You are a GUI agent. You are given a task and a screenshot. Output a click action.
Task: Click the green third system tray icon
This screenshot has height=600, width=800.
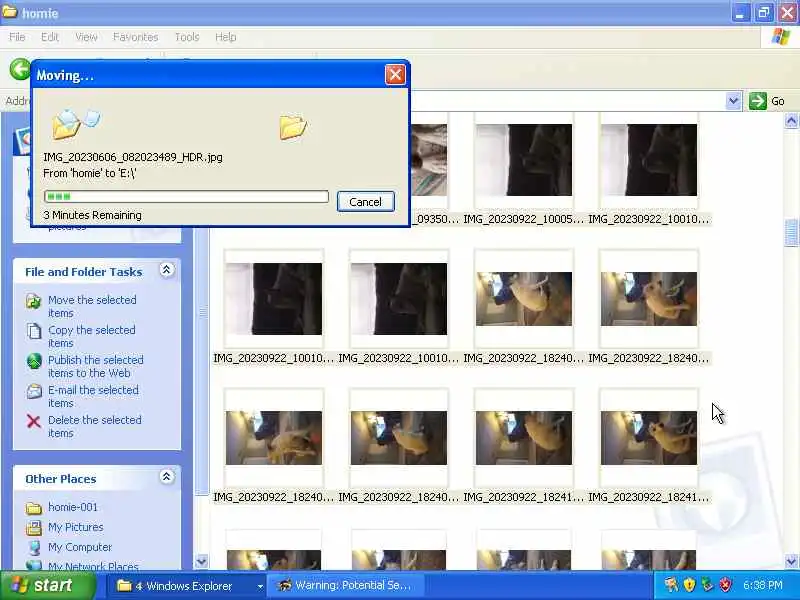click(x=707, y=585)
